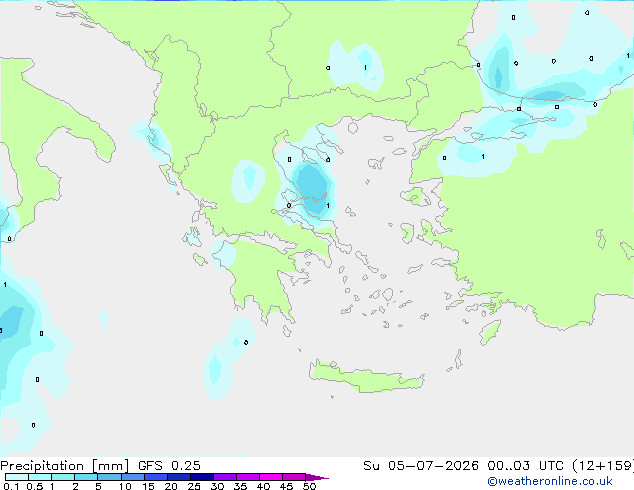634x490 pixels.
Task: Click the 35–40 mm legend swatch
Action: [248, 477]
